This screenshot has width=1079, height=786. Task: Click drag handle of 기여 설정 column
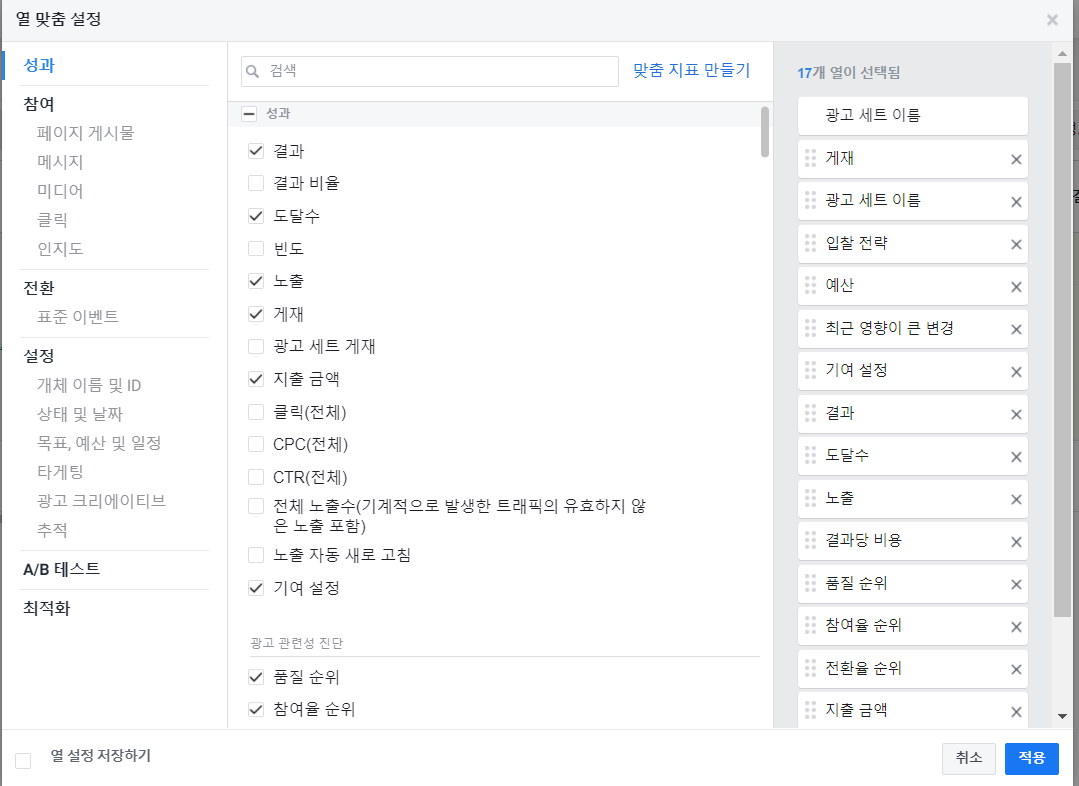811,370
